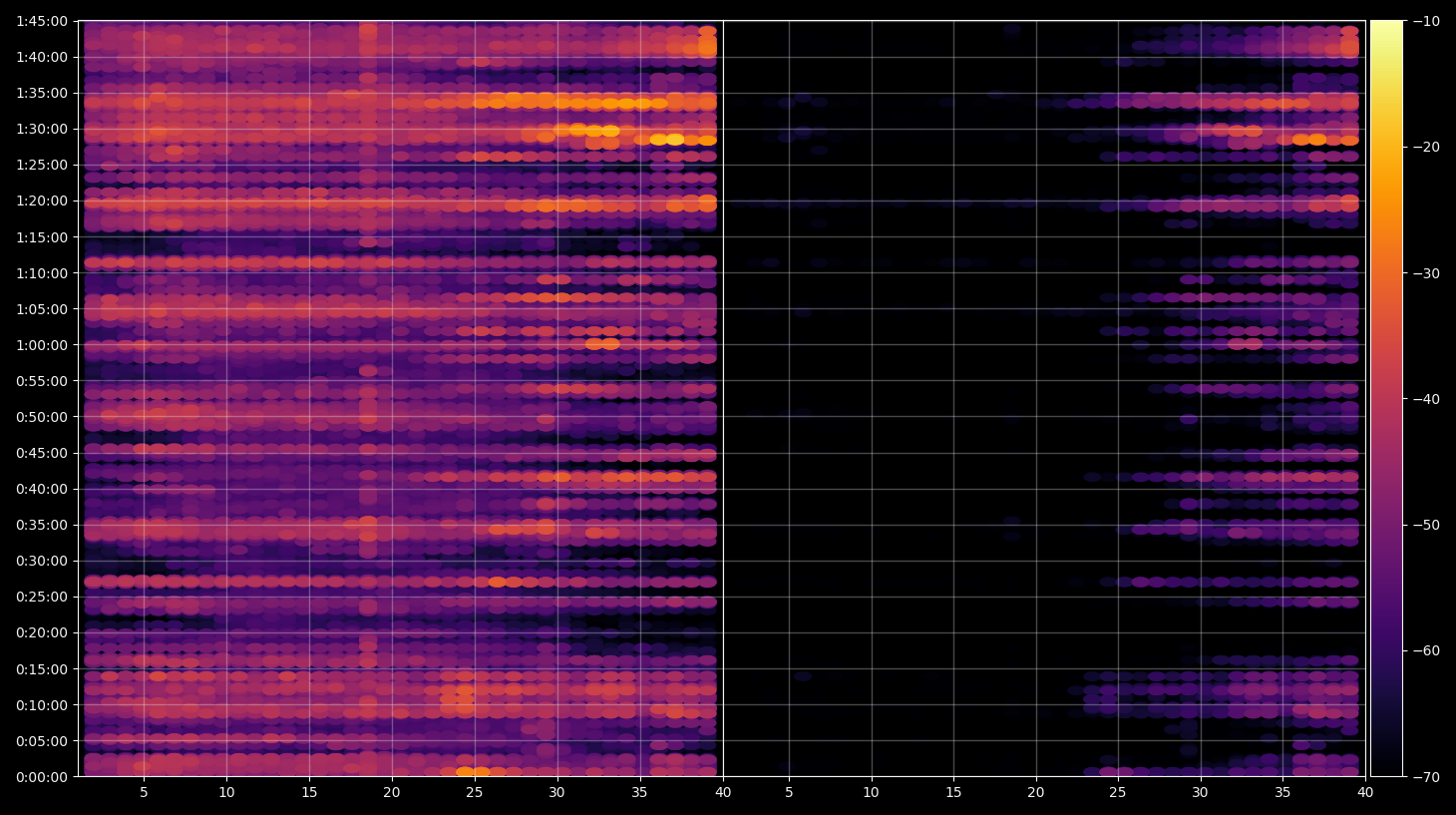Viewport: 1456px width, 815px height.
Task: Select x-axis label 10 under right heatmap
Action: 872,793
